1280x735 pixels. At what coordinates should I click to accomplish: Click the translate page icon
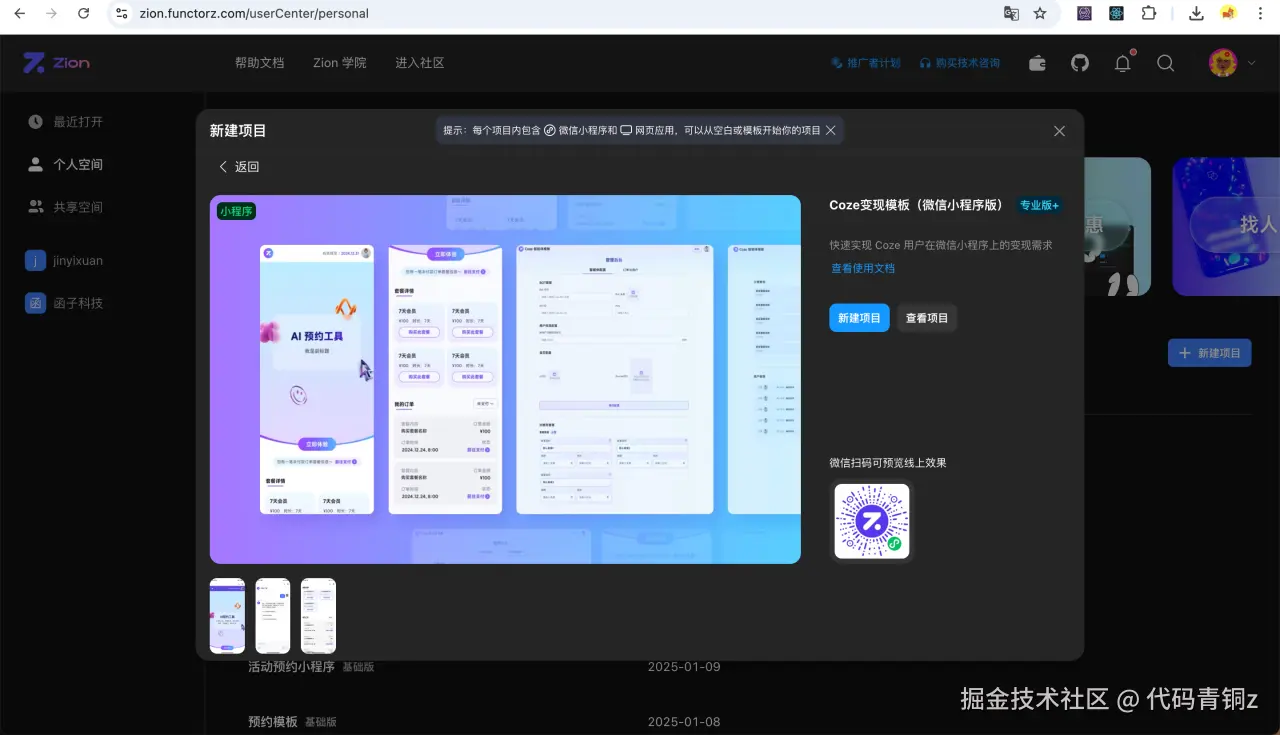[x=1012, y=14]
